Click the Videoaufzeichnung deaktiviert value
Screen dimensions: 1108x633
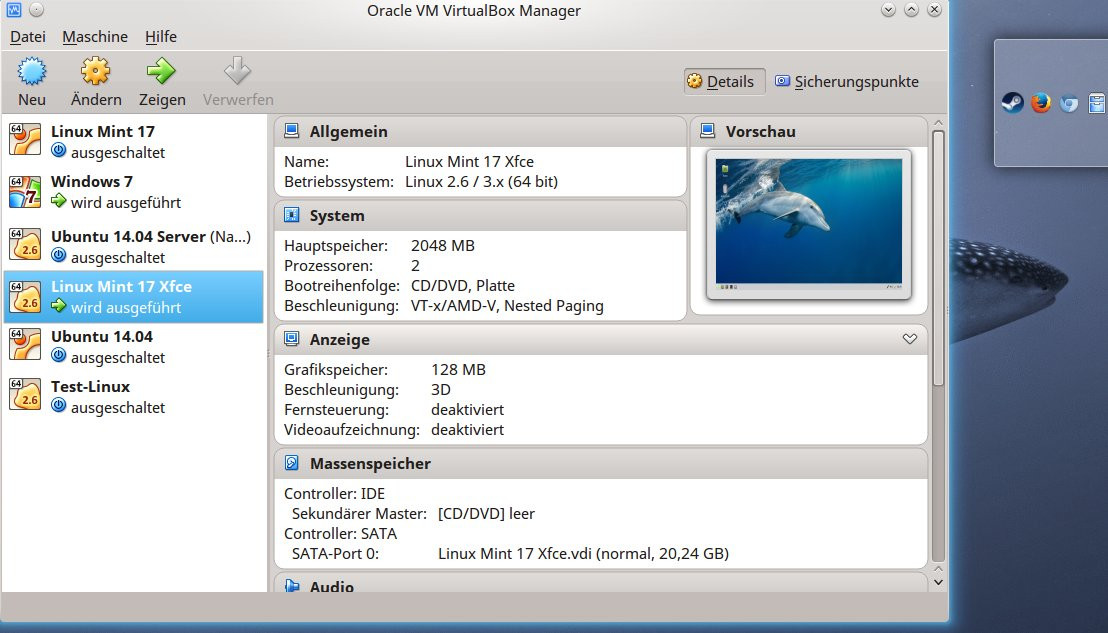(467, 430)
